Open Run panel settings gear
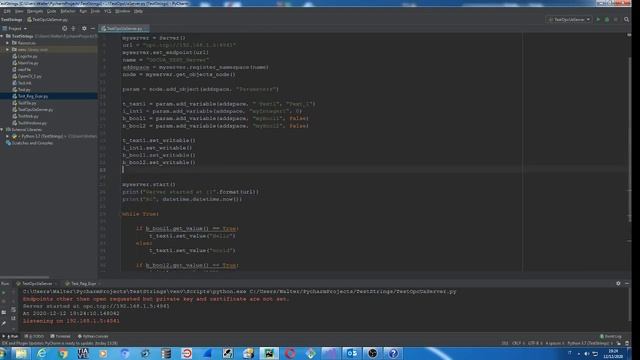This screenshot has width=640, height=360. 618,283
